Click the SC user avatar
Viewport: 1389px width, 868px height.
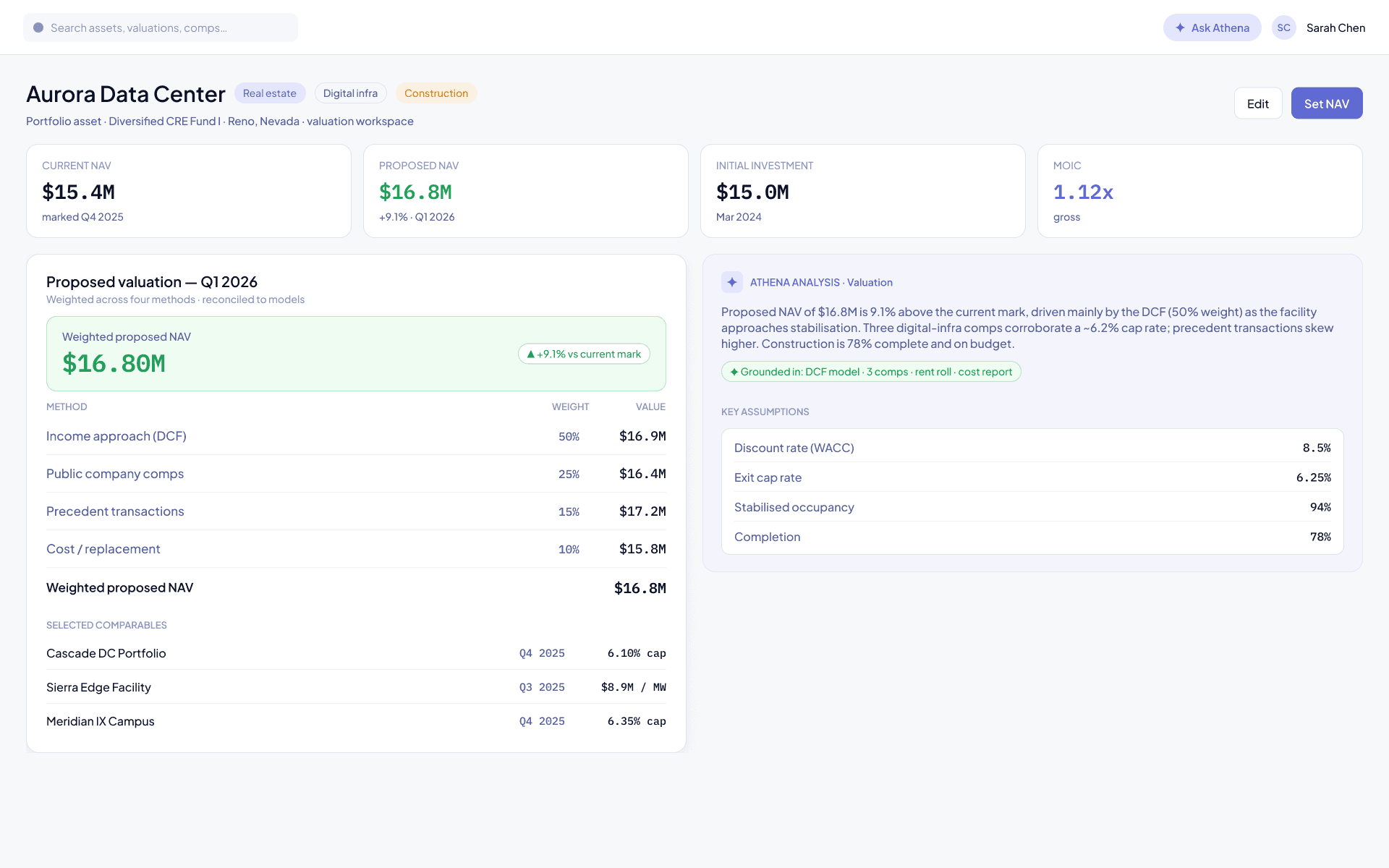point(1284,27)
